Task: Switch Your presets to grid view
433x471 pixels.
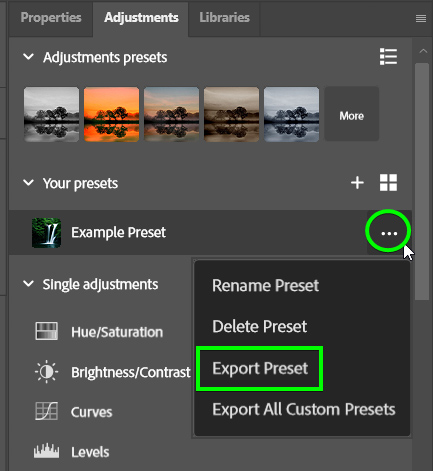Action: click(x=388, y=183)
